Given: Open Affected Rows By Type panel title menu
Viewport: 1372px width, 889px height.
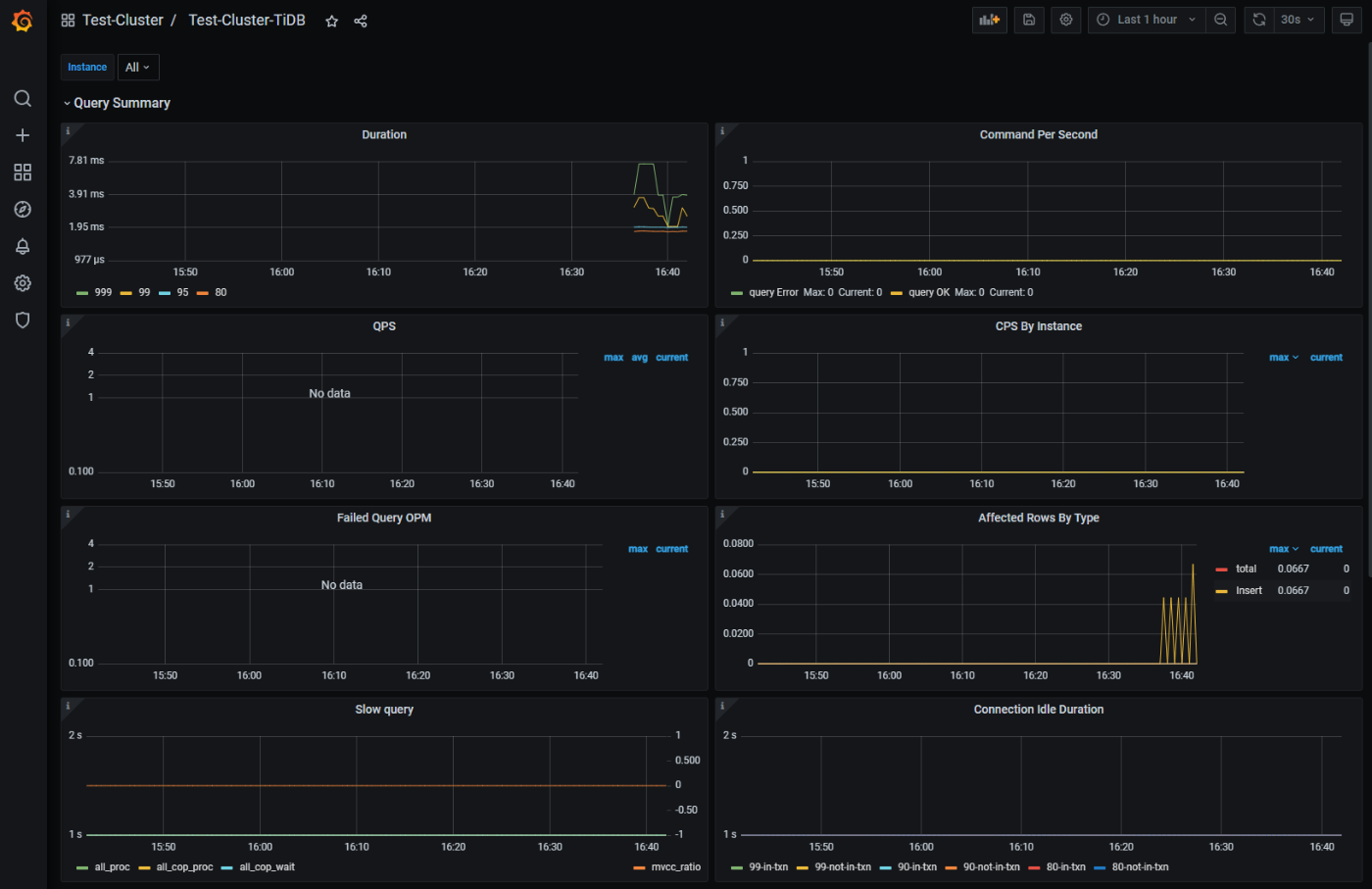Looking at the screenshot, I should coord(1039,518).
